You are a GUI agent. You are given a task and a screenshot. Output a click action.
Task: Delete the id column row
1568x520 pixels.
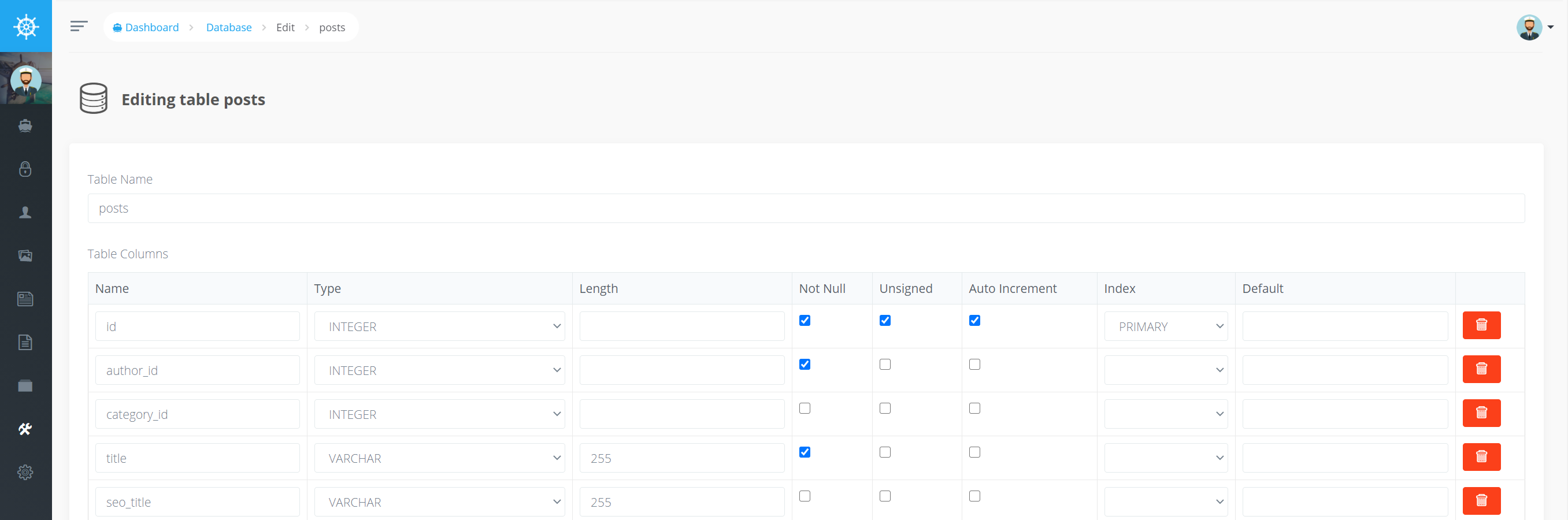[x=1481, y=325]
